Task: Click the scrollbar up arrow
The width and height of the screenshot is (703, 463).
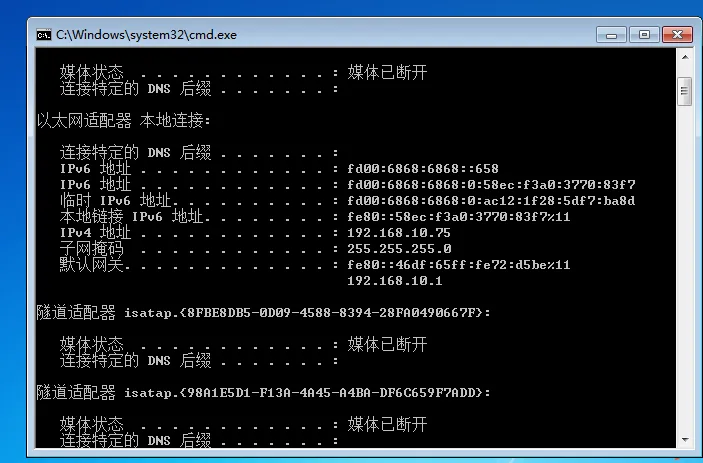Action: pos(685,57)
